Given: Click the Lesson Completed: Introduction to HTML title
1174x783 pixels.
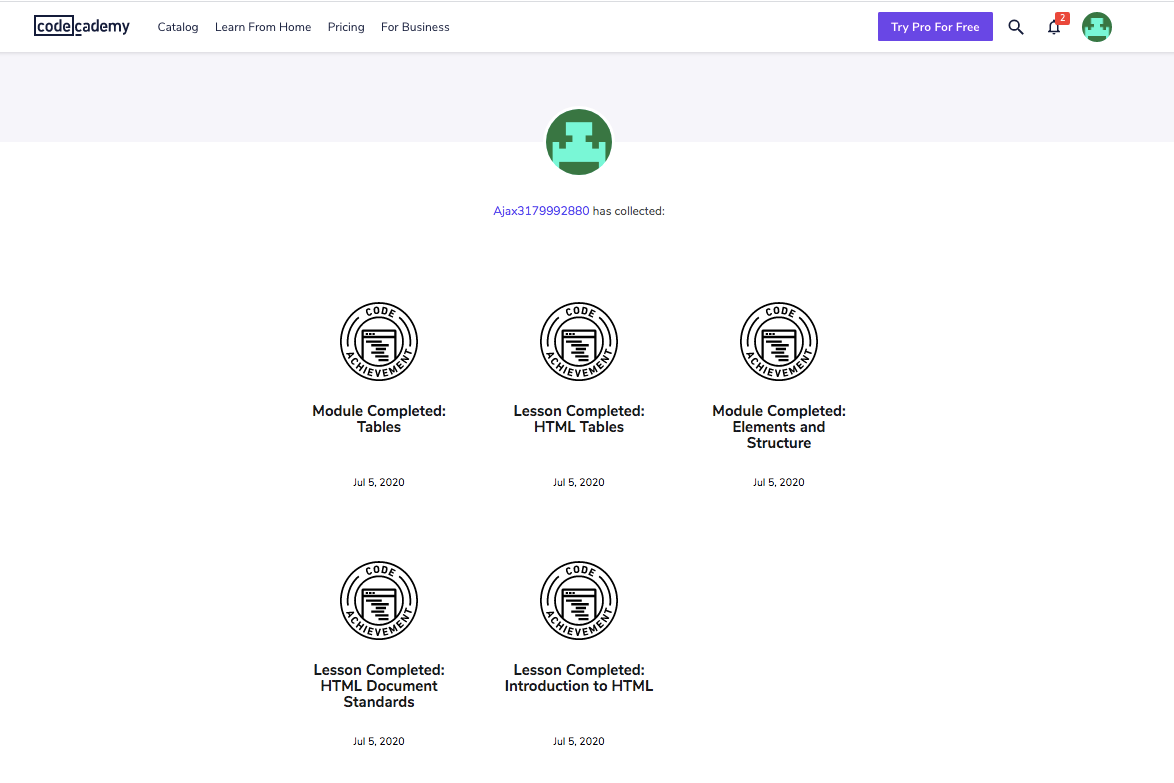Looking at the screenshot, I should tap(579, 678).
